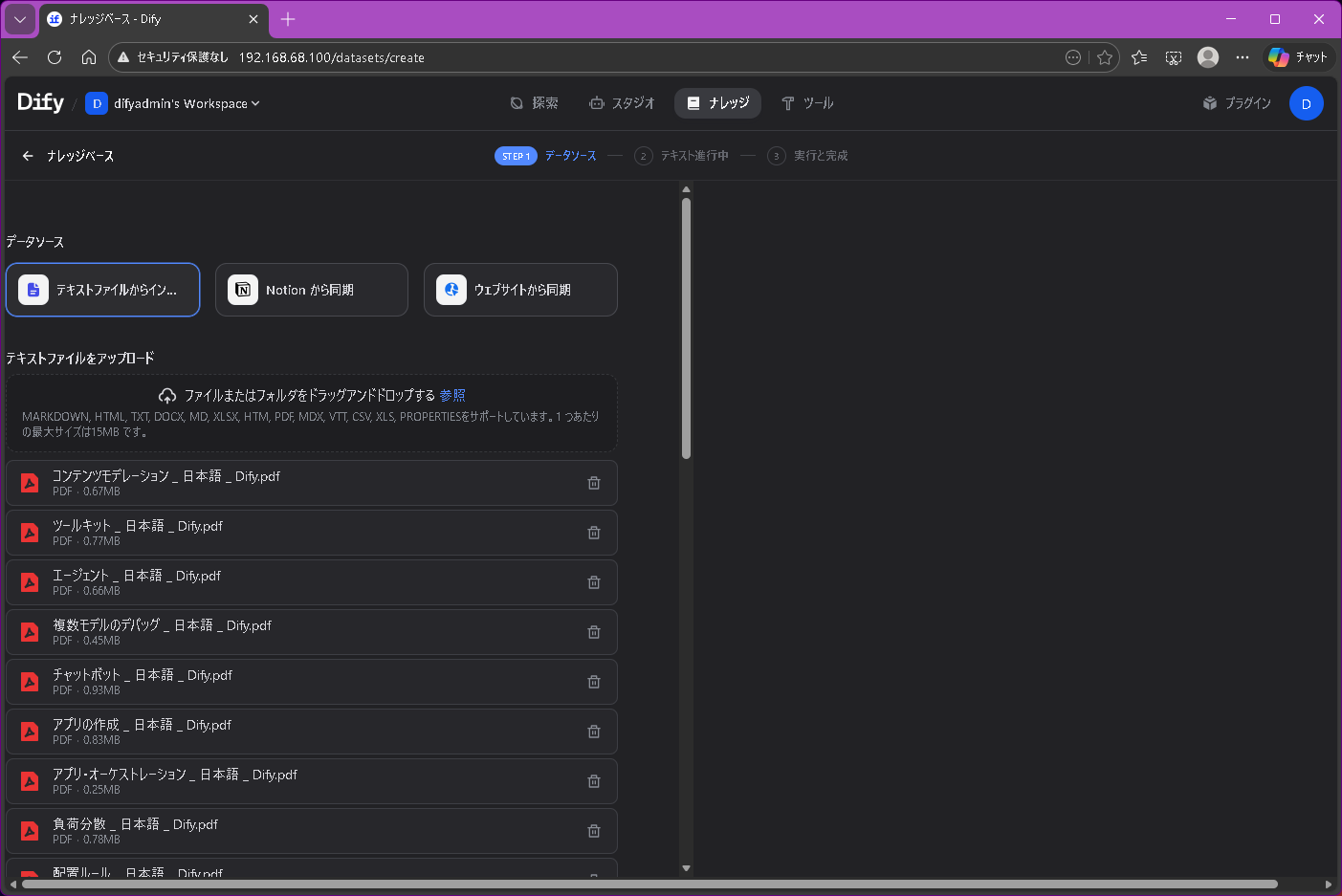Open the プラグイン page
1342x896 pixels.
pyautogui.click(x=1237, y=103)
